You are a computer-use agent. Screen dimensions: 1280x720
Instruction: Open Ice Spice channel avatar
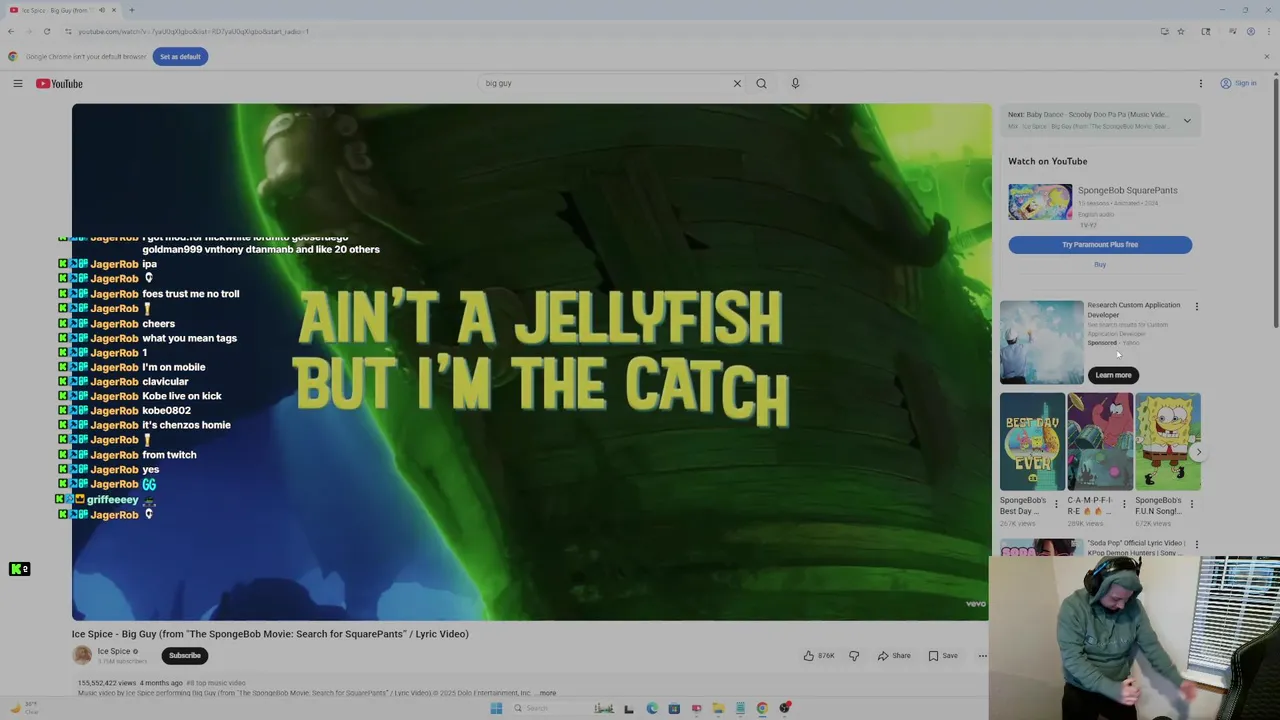tap(82, 656)
